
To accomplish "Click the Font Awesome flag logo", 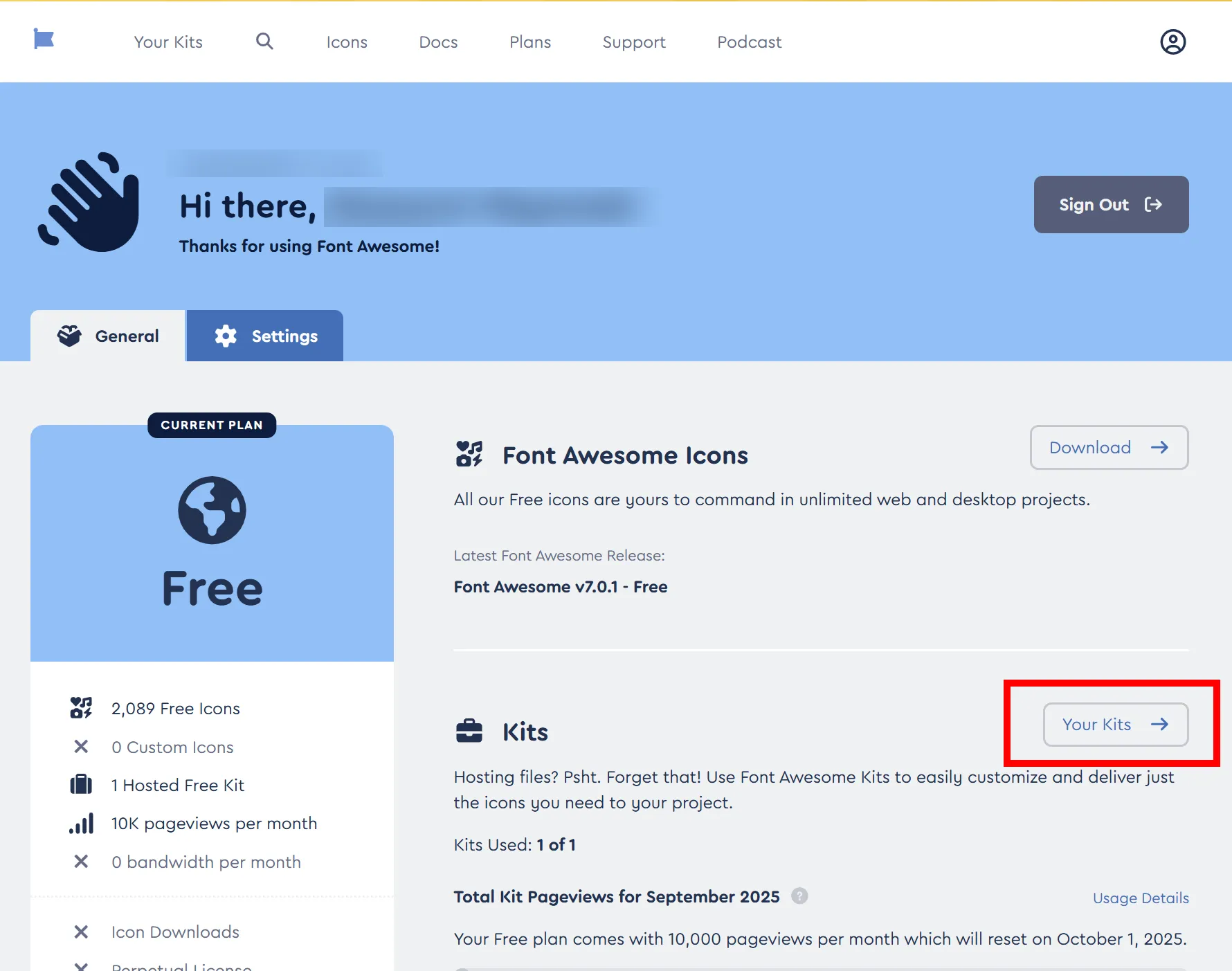I will coord(44,39).
